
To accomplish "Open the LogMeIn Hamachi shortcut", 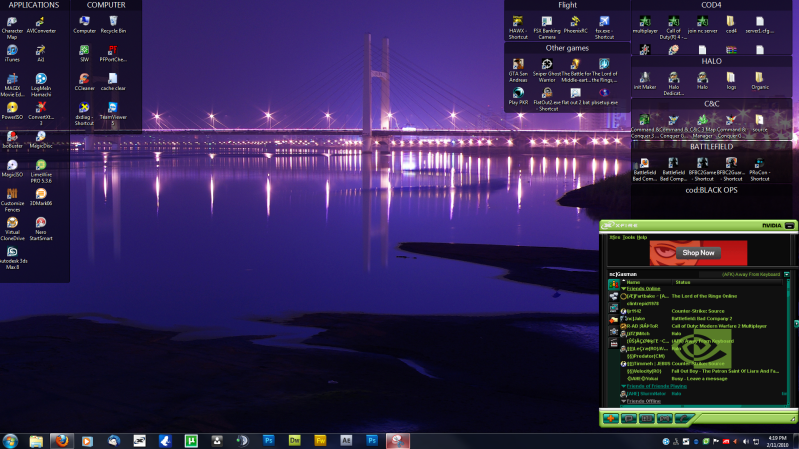I will pos(41,85).
